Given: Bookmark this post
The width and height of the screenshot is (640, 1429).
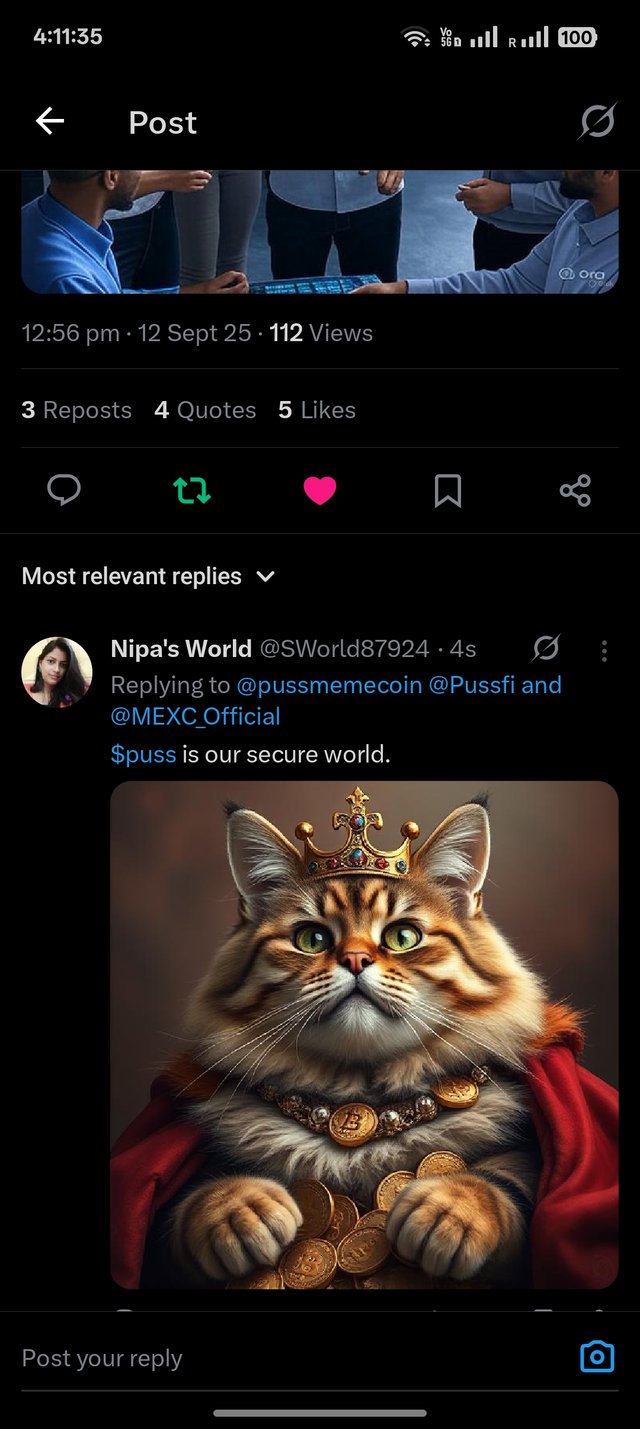Looking at the screenshot, I should click(447, 490).
